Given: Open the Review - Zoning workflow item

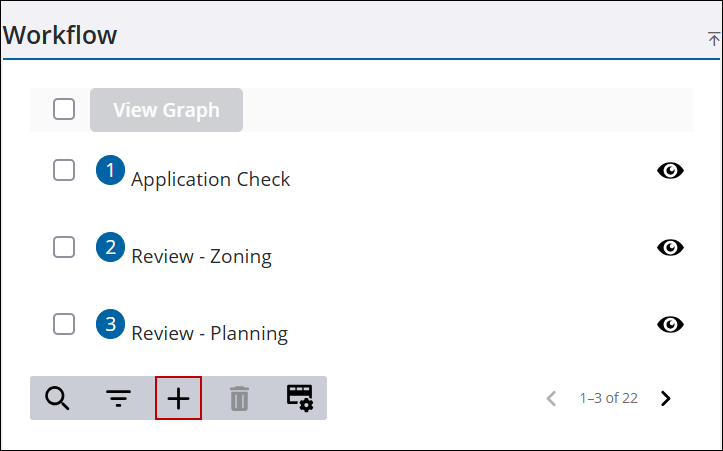Looking at the screenshot, I should coord(201,257).
